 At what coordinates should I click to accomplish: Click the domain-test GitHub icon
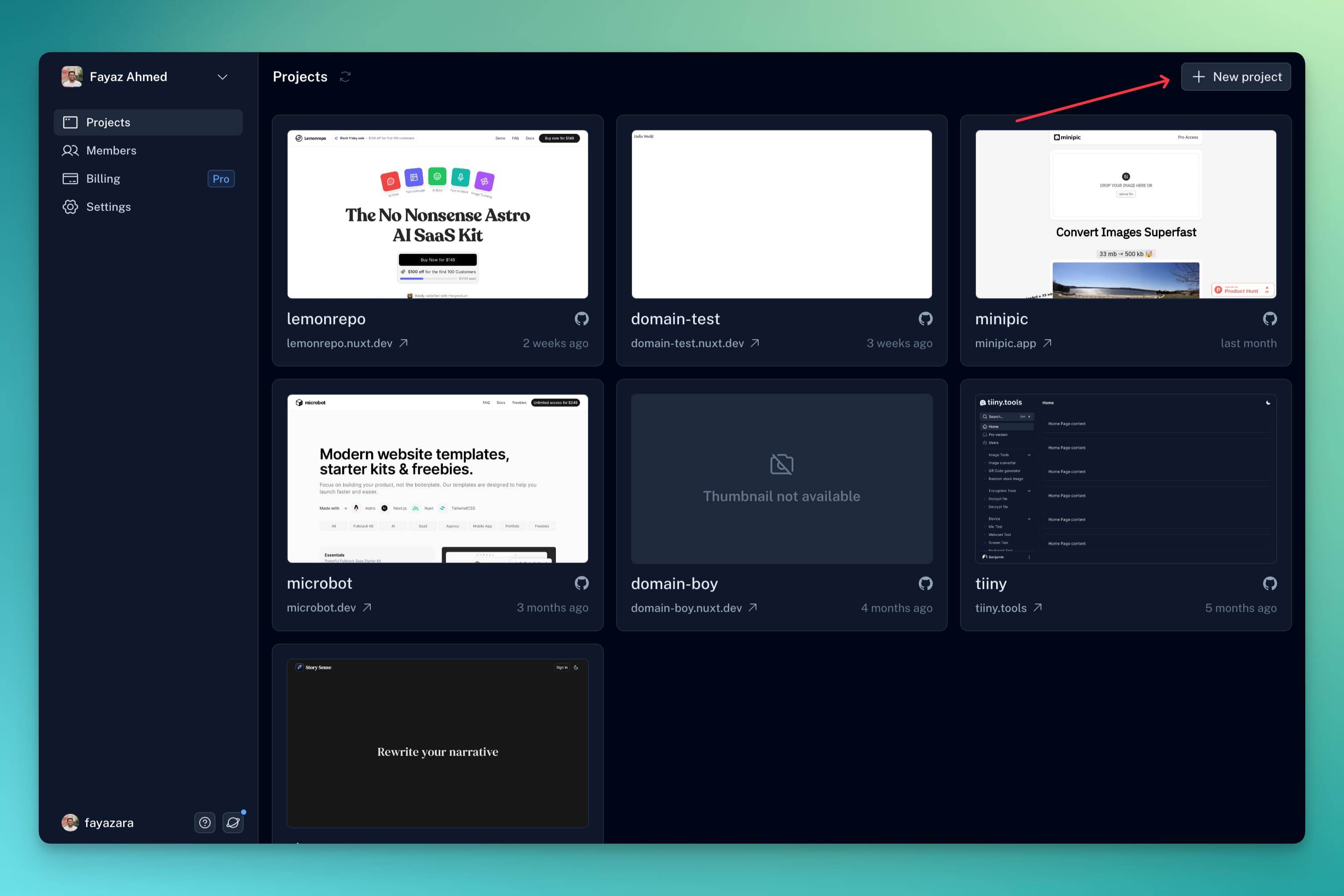point(925,319)
